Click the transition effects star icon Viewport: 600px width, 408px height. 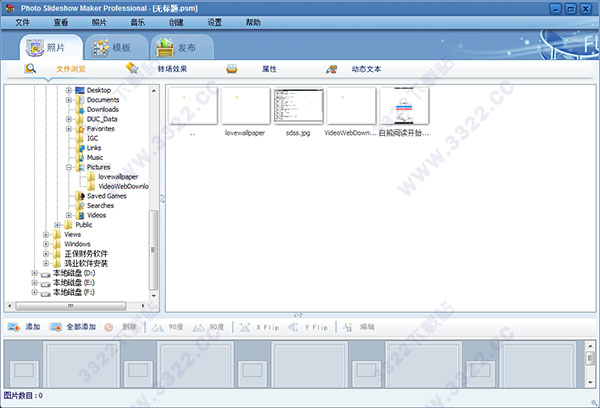132,68
